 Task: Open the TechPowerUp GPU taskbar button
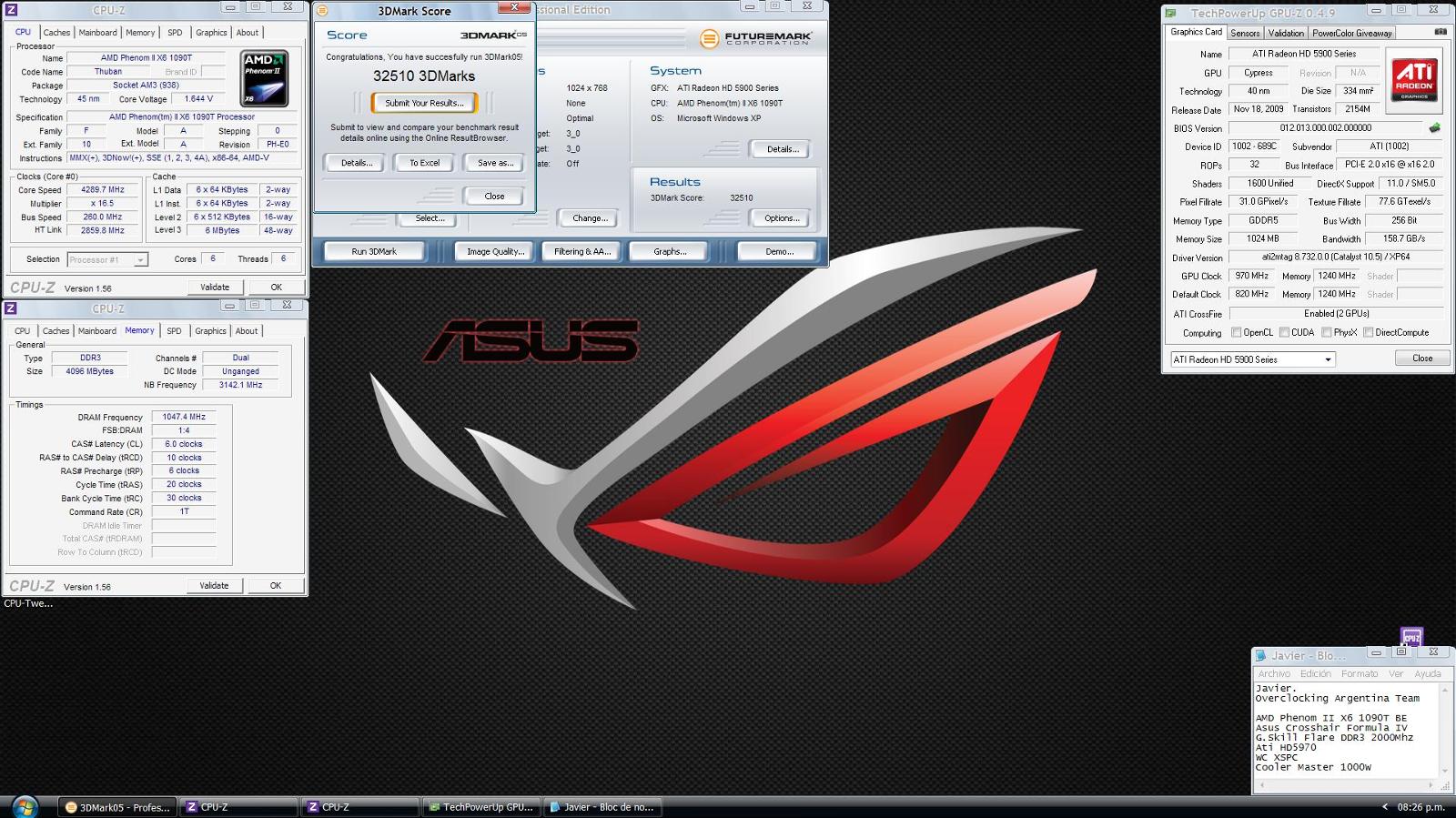pos(481,807)
